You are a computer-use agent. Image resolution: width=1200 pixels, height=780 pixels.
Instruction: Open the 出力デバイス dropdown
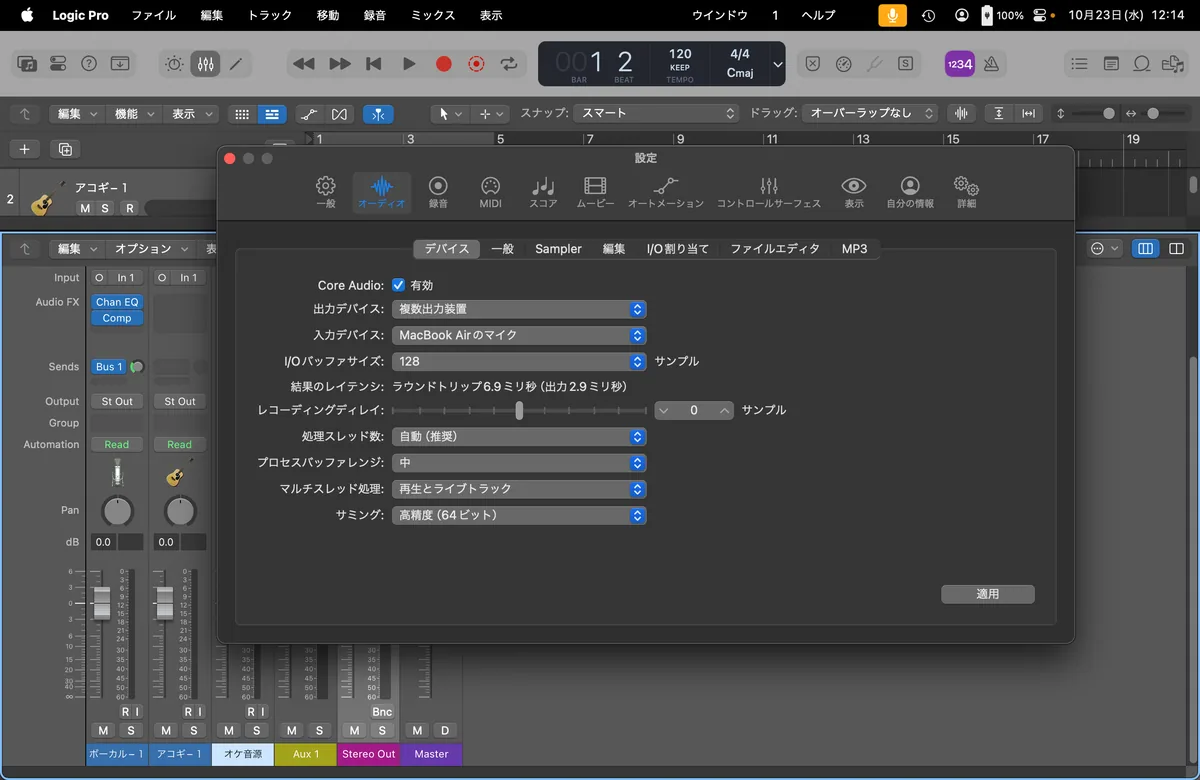(x=519, y=309)
